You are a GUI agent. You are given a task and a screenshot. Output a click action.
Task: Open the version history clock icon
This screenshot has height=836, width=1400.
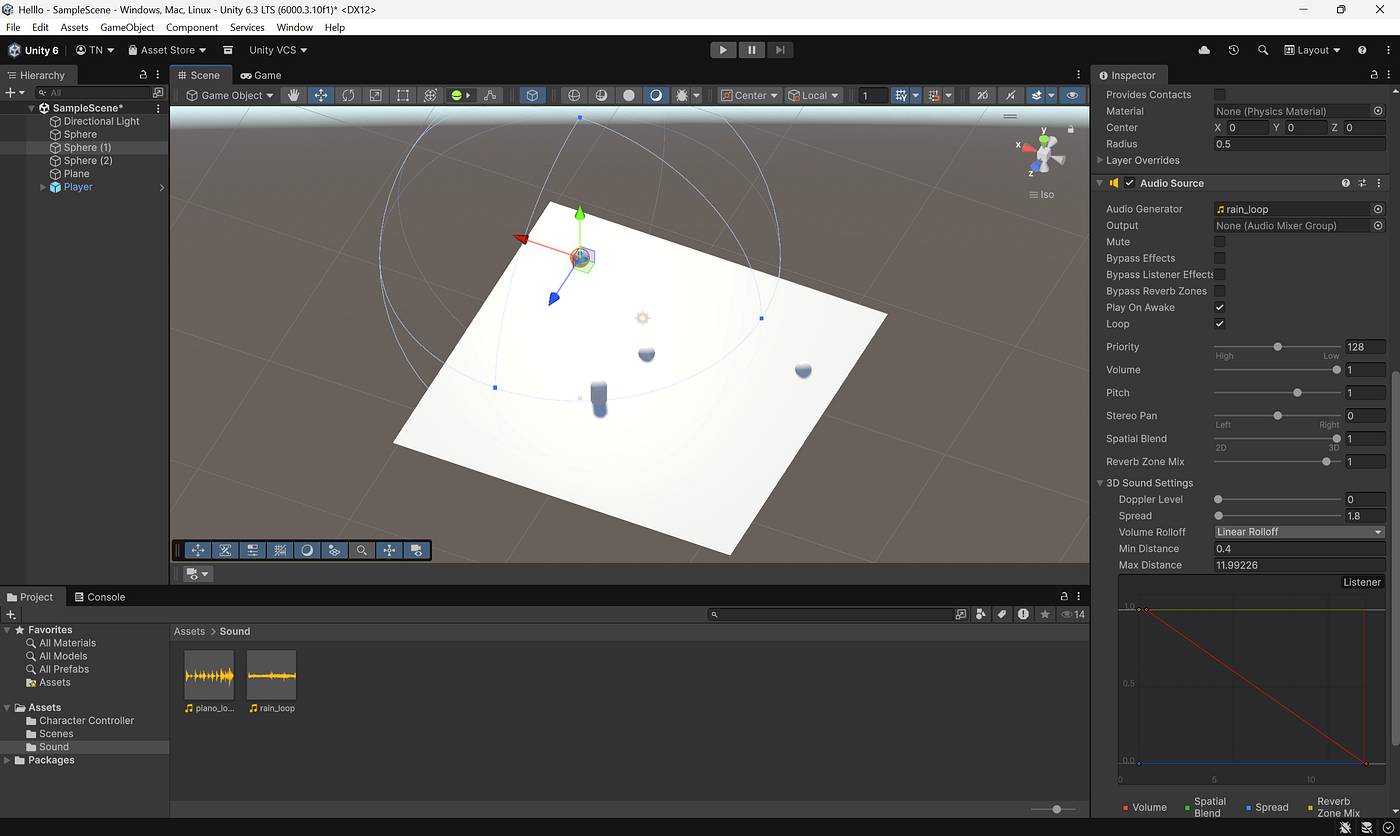coord(1233,50)
